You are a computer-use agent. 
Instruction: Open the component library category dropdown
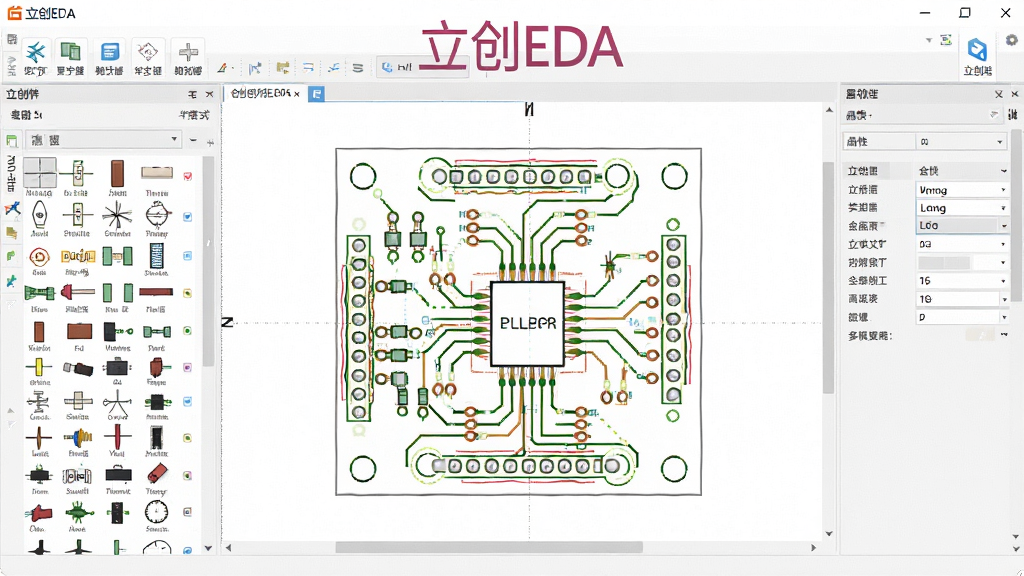(103, 140)
